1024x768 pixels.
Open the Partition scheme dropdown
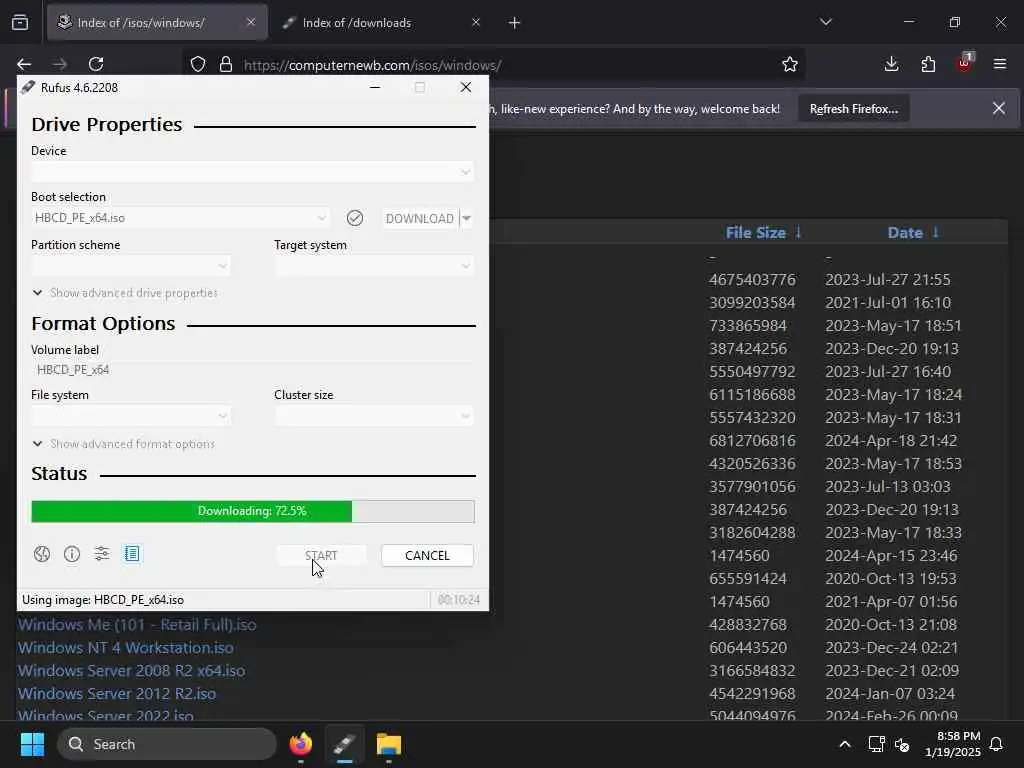point(131,266)
